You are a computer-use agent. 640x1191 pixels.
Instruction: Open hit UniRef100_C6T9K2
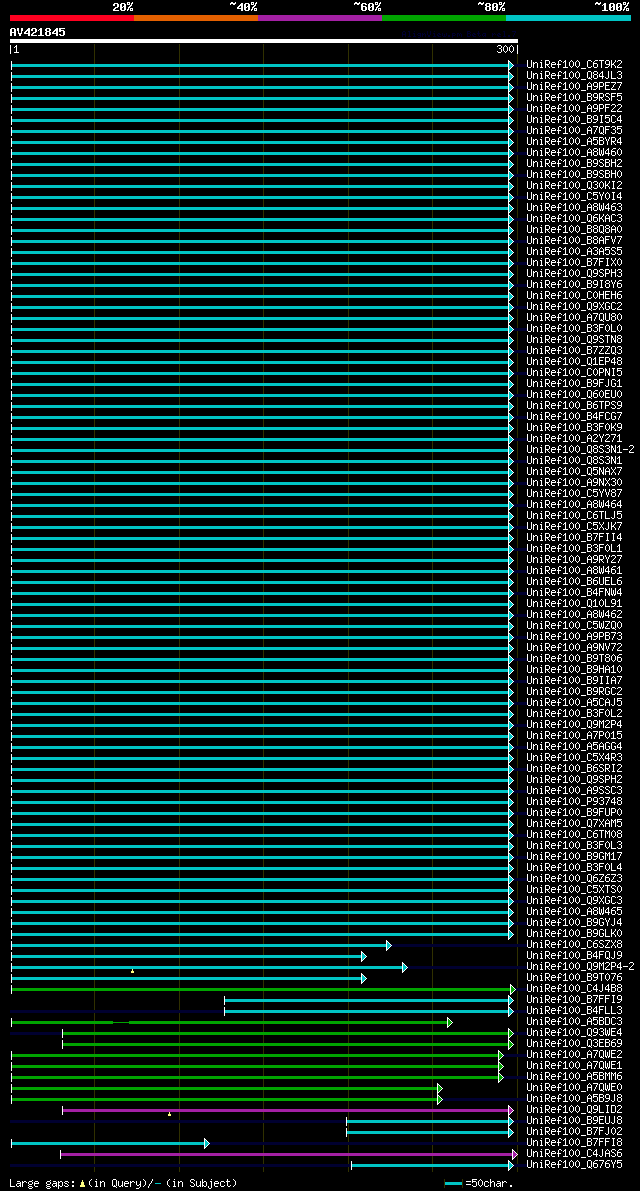(x=574, y=65)
